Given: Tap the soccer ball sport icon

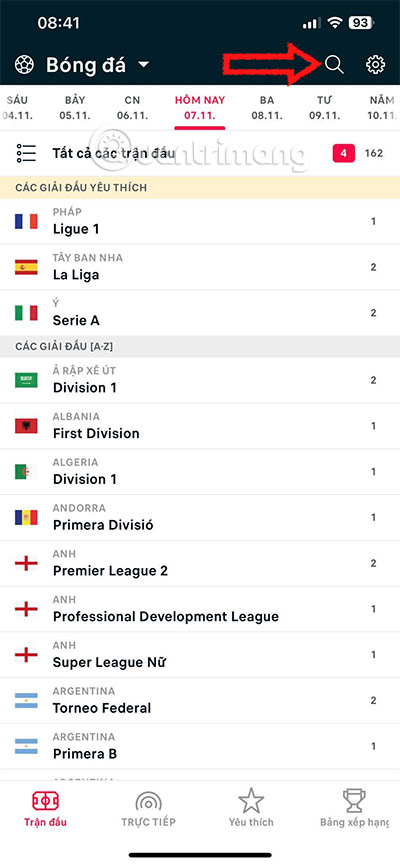Looking at the screenshot, I should (x=24, y=65).
